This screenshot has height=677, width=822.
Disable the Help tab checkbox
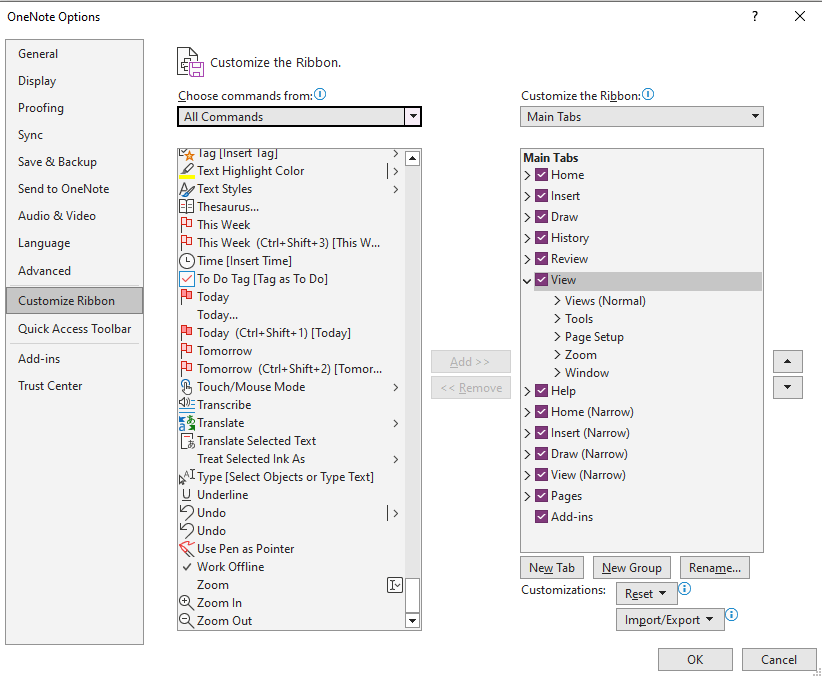tap(539, 390)
